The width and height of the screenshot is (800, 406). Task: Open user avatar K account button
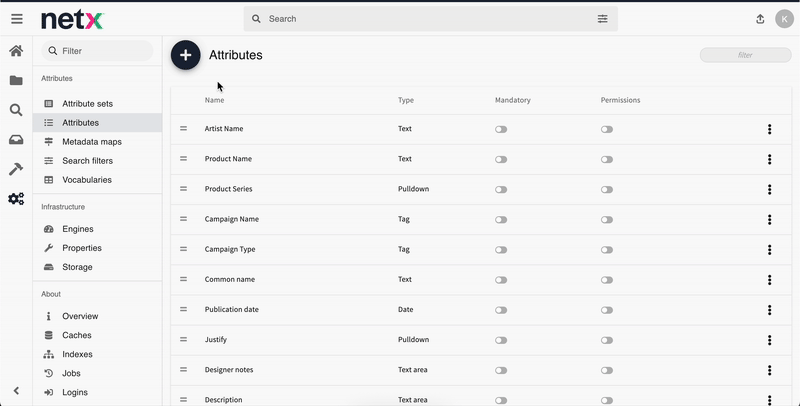click(783, 19)
